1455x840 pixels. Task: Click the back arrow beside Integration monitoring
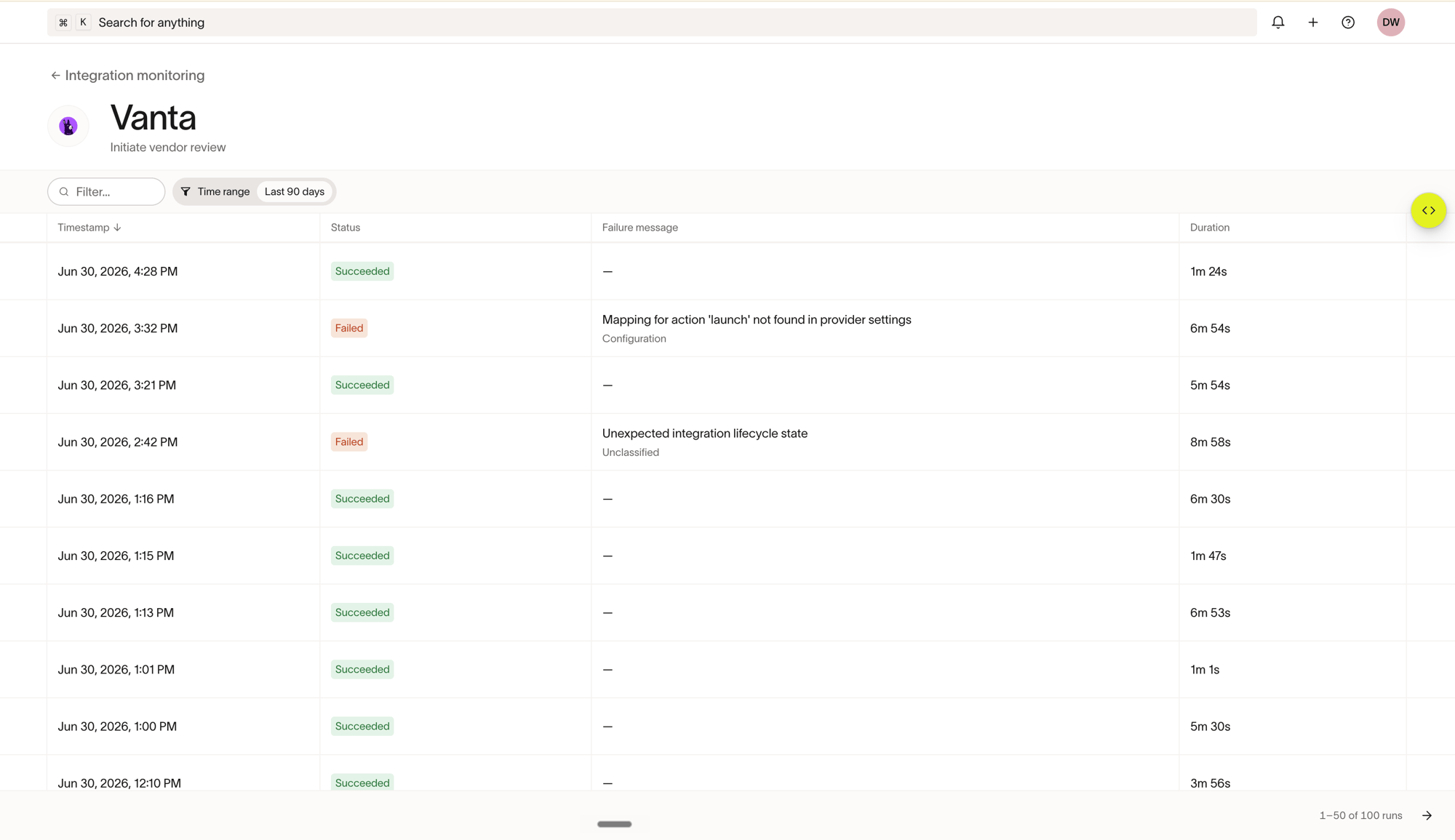pos(55,76)
